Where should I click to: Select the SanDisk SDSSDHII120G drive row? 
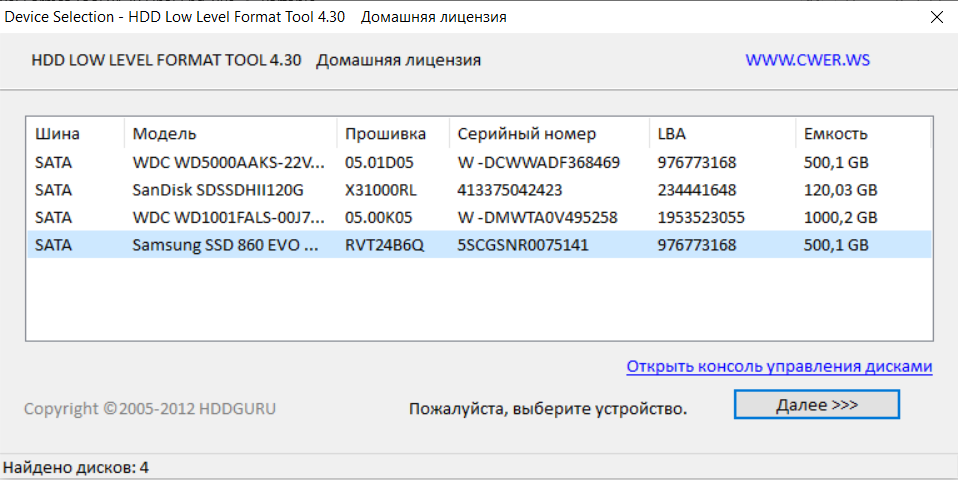click(480, 190)
